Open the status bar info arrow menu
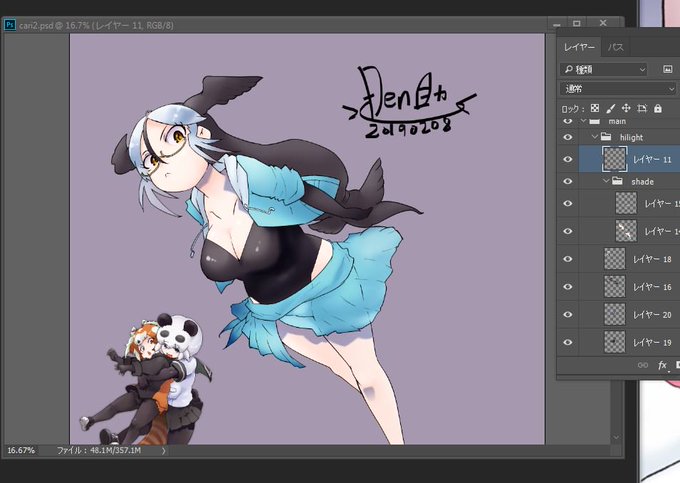 [163, 451]
